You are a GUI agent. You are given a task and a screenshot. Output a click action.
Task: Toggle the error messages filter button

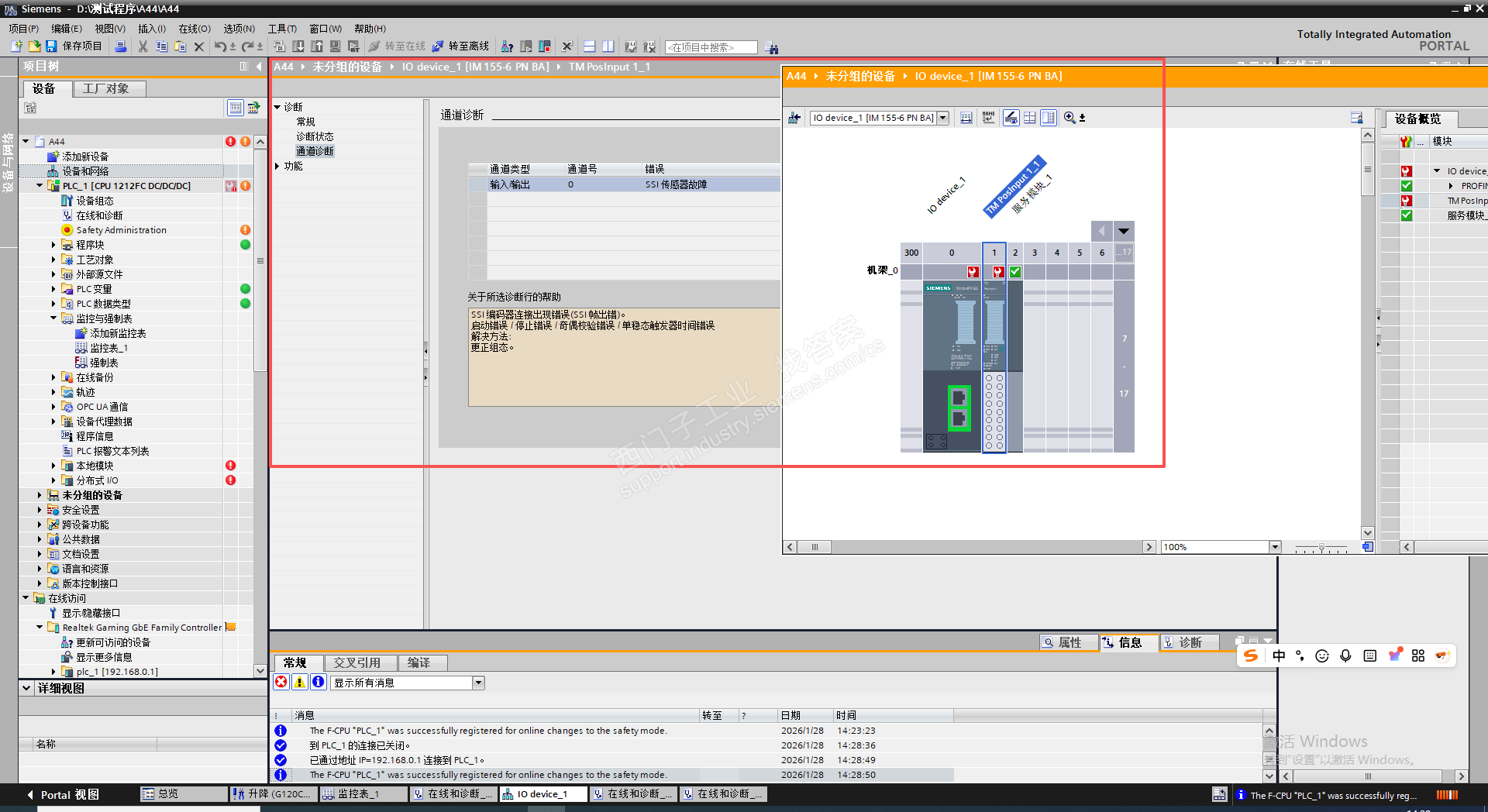click(281, 682)
